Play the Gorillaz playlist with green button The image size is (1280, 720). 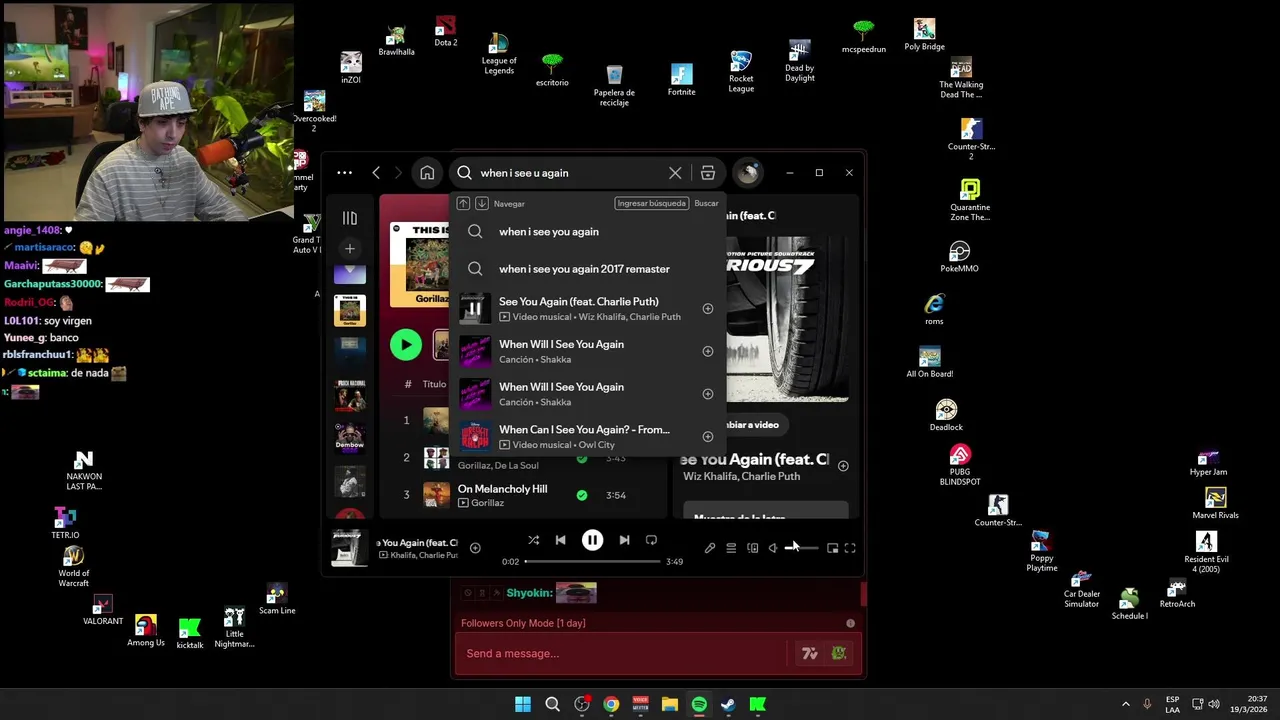pos(405,345)
